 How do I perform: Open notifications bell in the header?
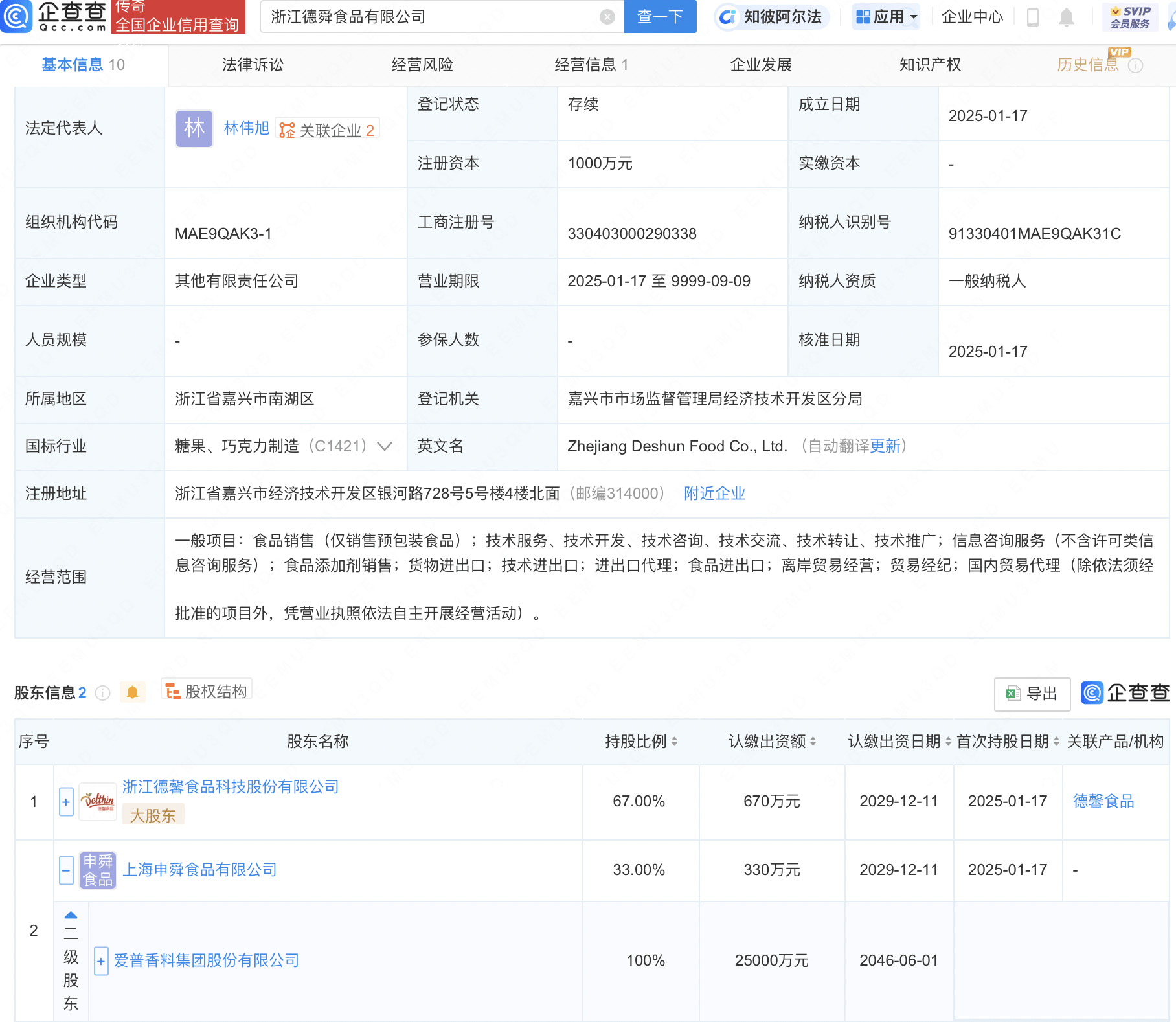click(x=1066, y=17)
